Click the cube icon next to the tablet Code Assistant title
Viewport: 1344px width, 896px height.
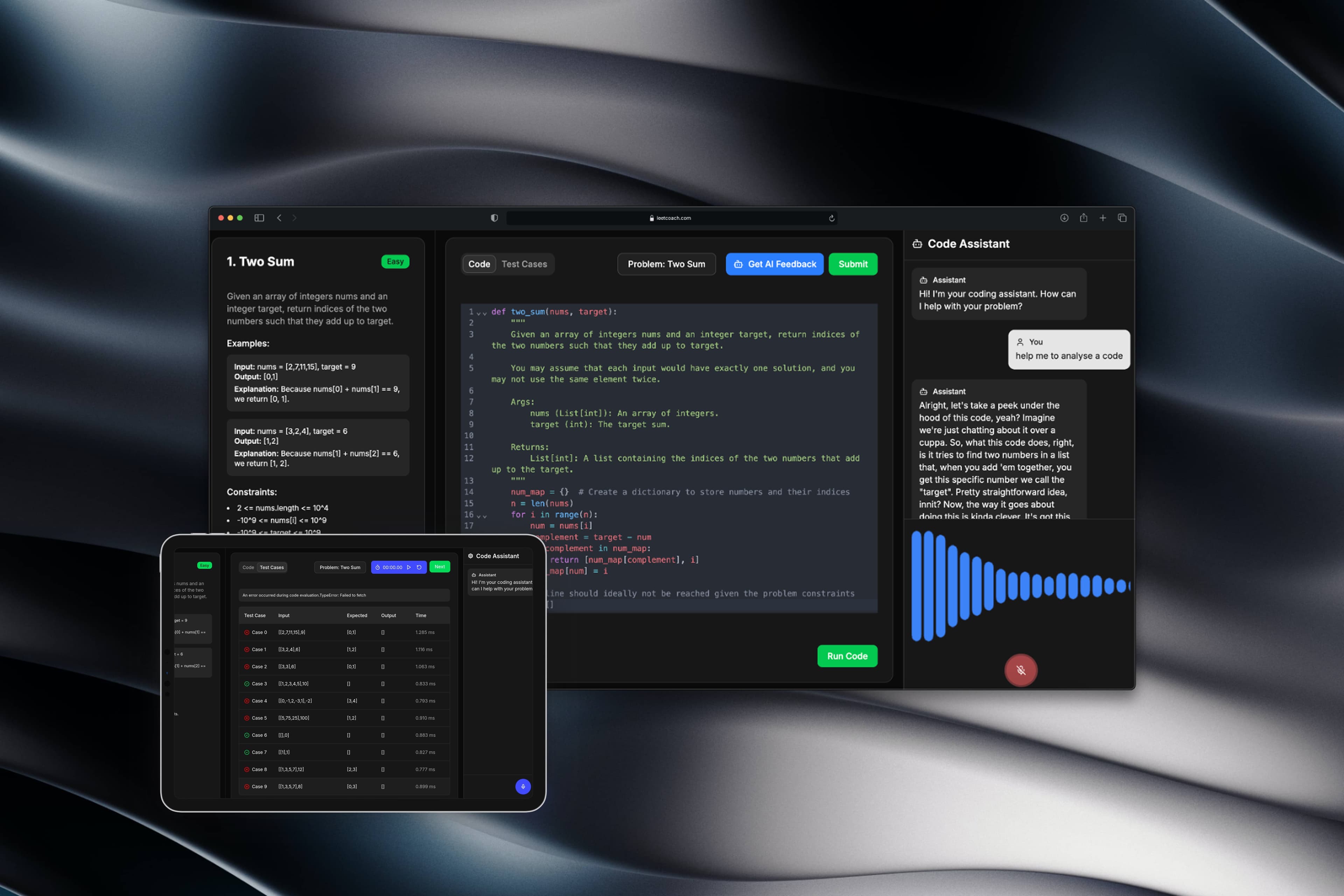click(471, 556)
